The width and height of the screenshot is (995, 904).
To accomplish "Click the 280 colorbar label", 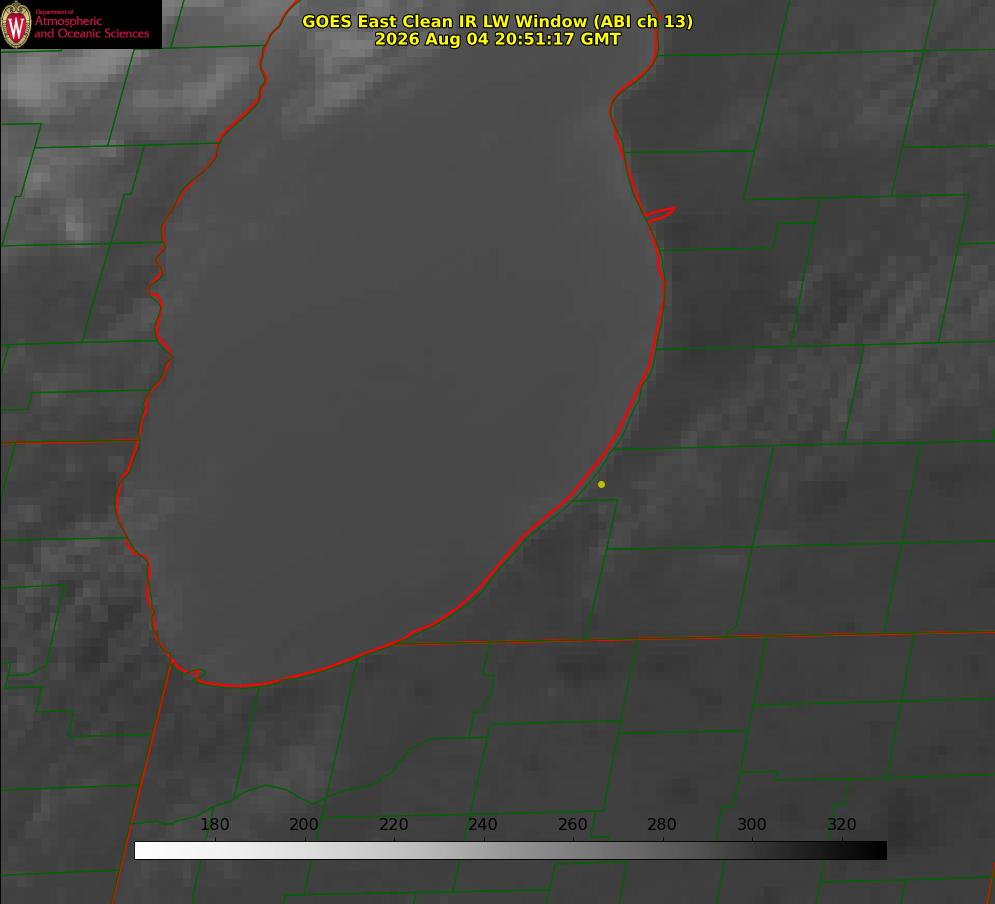I will click(662, 825).
